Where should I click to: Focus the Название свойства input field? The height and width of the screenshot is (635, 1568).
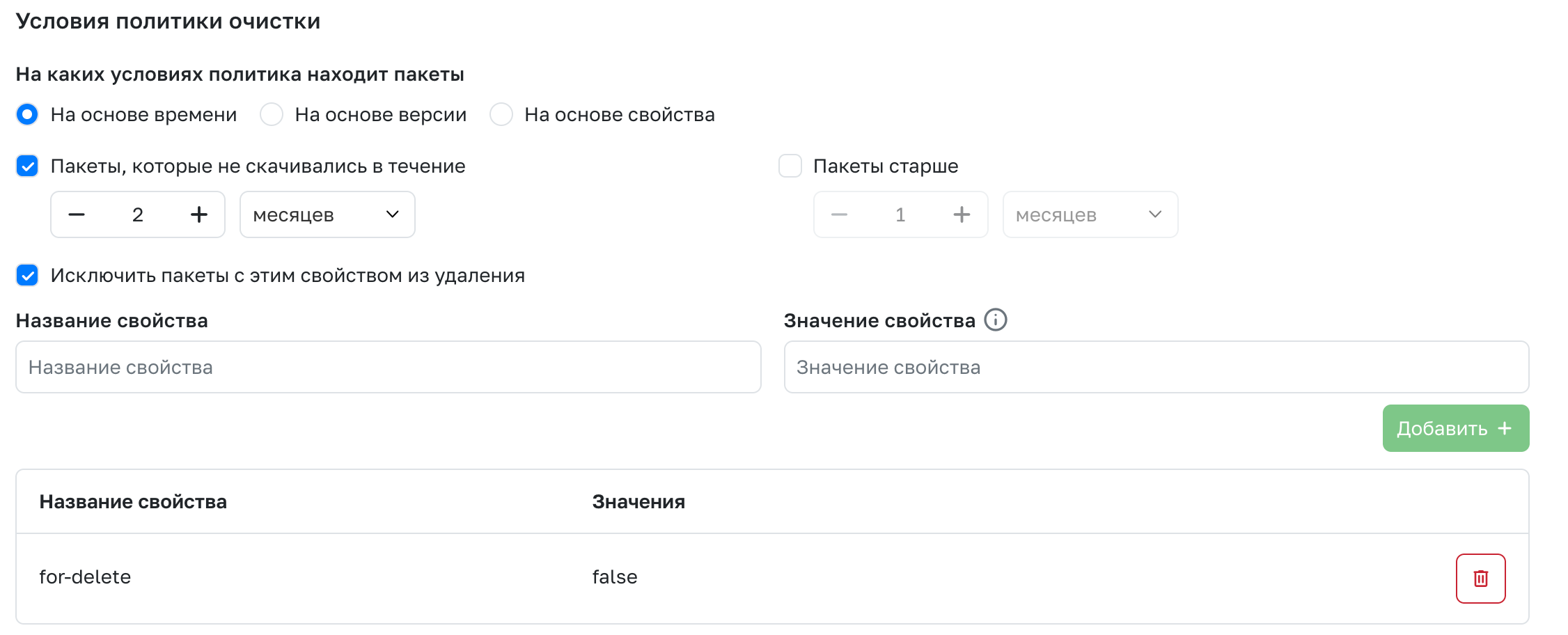coord(388,367)
